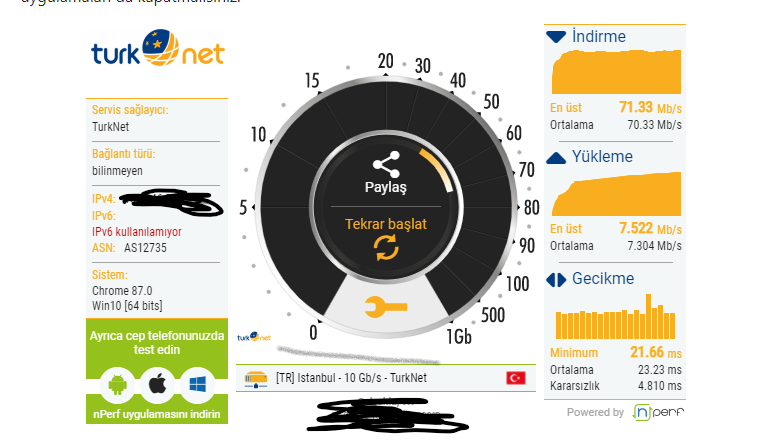This screenshot has height=440, width=783.
Task: Click the İndirme download arrow icon
Action: 556,37
